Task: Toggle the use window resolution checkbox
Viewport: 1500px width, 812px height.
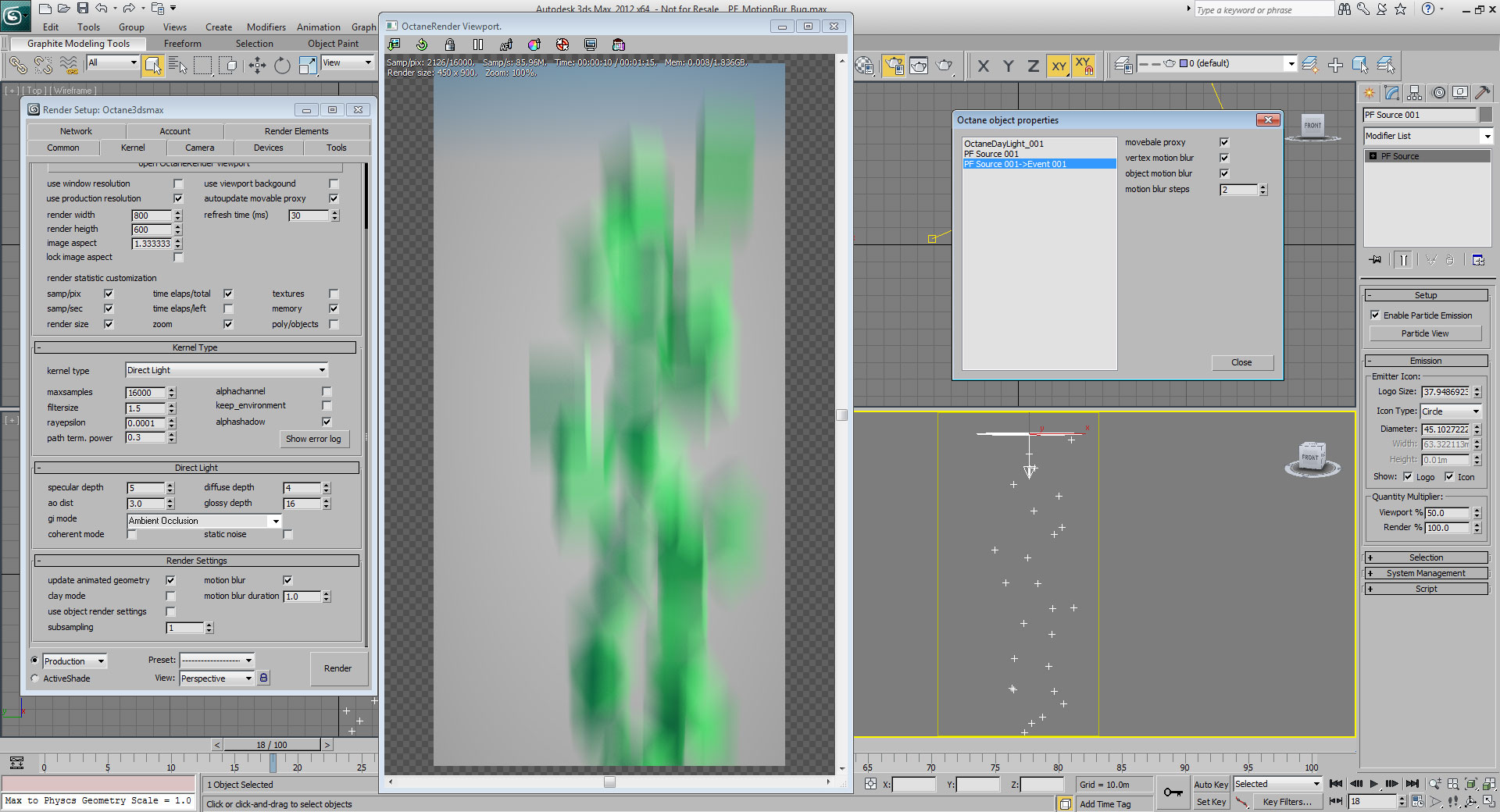Action: (178, 183)
